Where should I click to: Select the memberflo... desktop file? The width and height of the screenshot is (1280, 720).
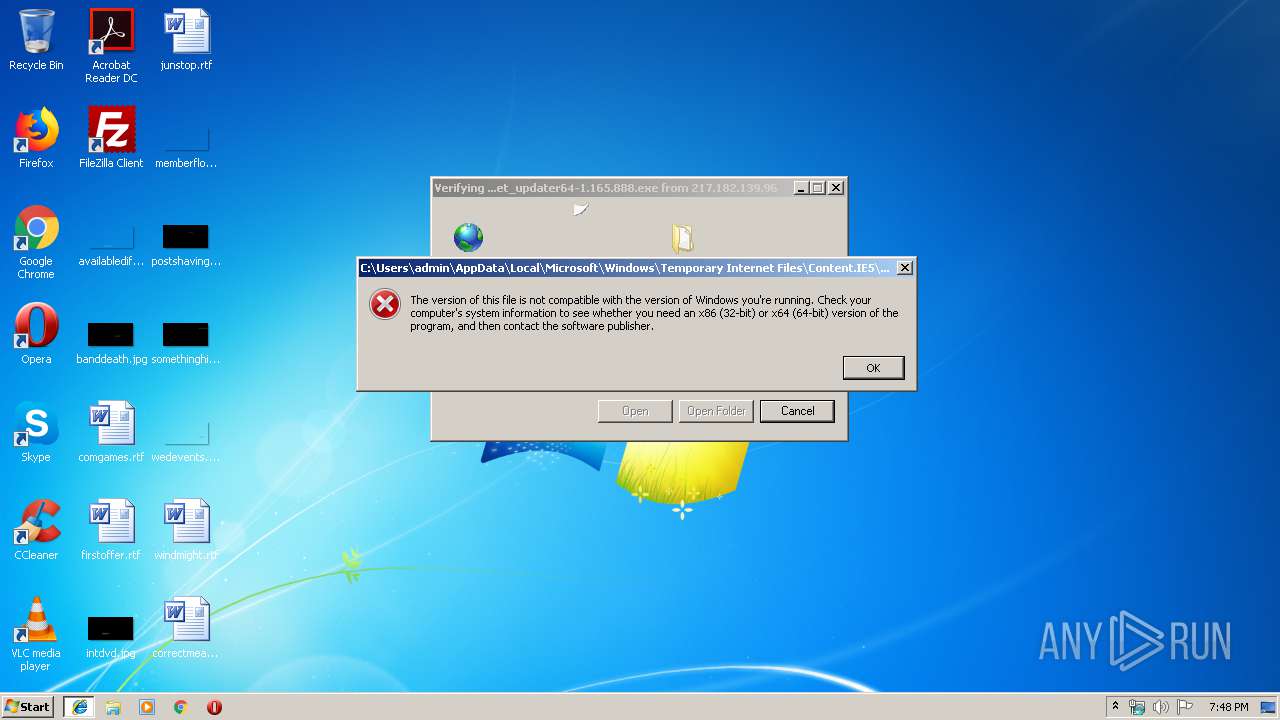point(186,148)
